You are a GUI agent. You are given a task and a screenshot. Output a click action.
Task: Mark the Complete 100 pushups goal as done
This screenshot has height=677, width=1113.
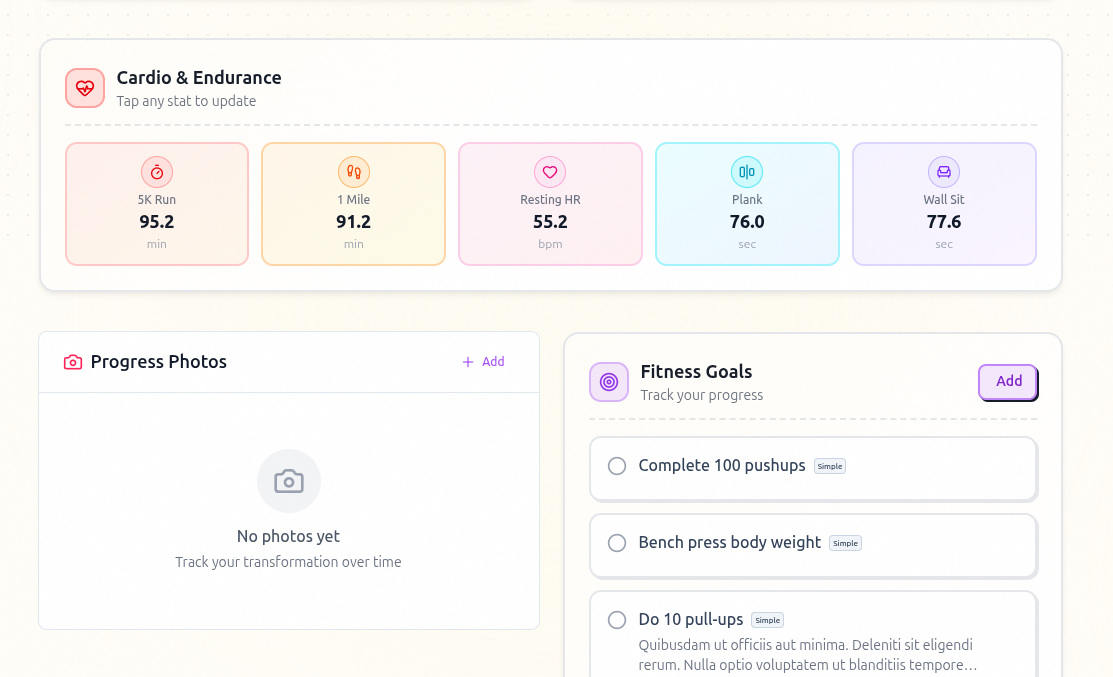pos(616,465)
